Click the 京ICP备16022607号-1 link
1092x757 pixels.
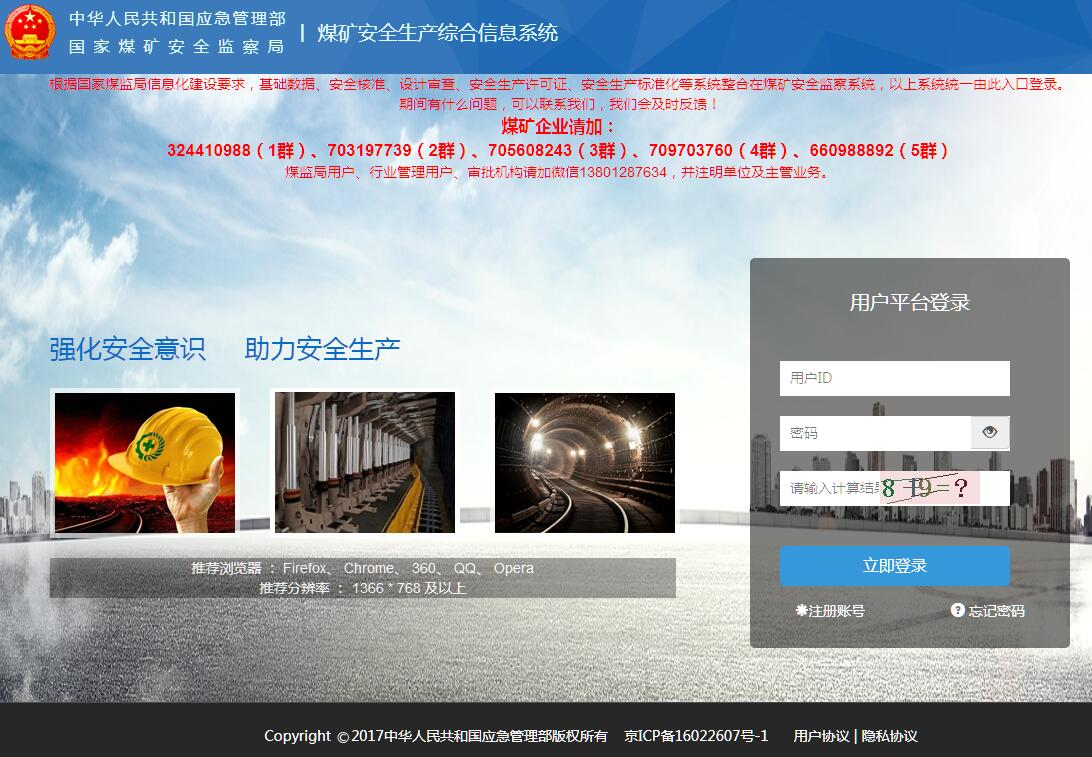[x=696, y=736]
